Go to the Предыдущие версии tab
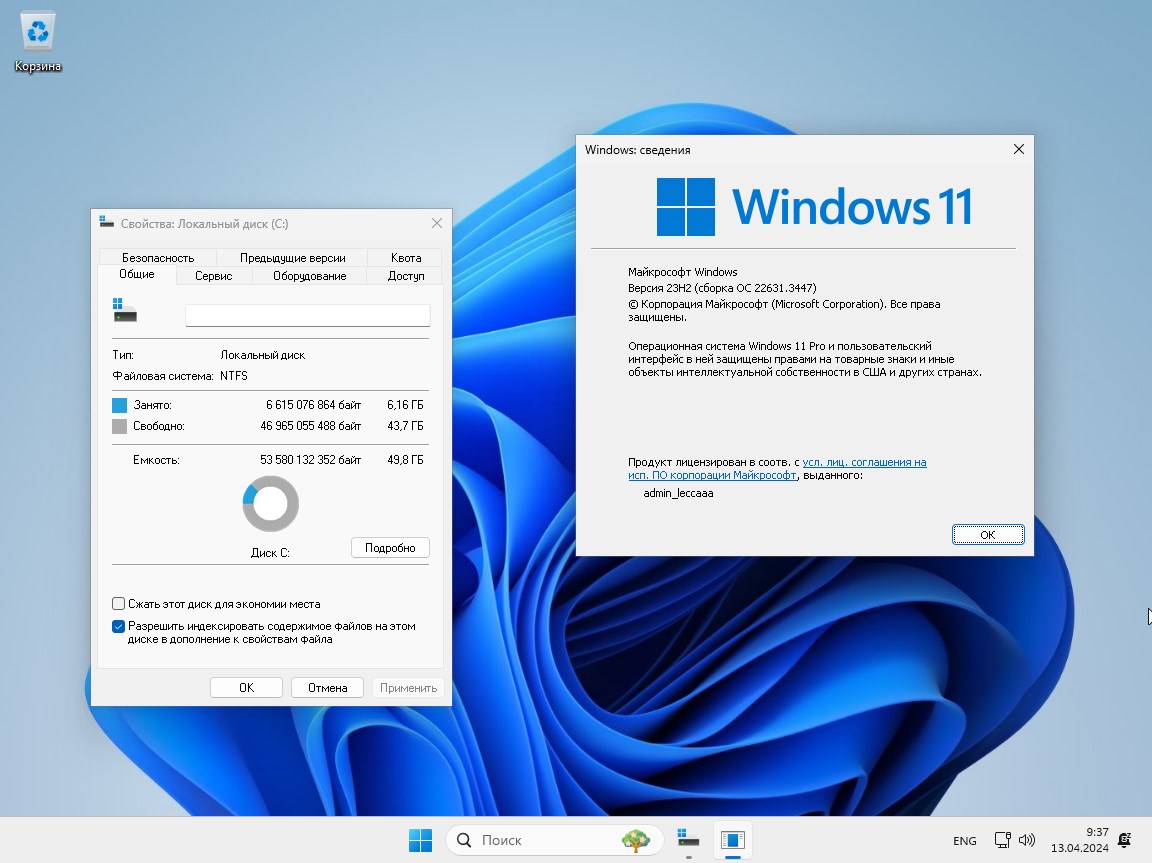1152x863 pixels. point(292,258)
